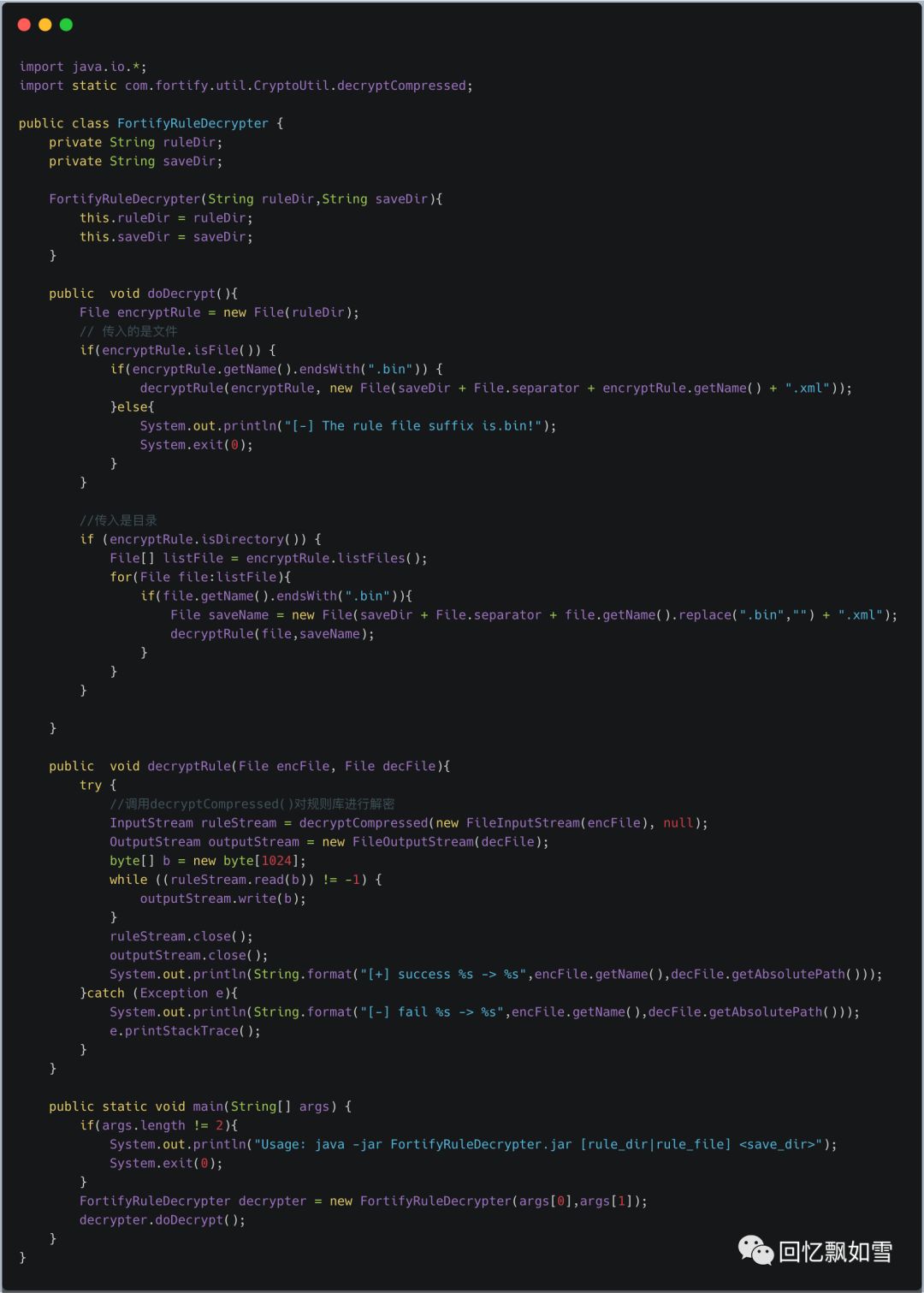Click the green maximize window dot

tap(66, 25)
